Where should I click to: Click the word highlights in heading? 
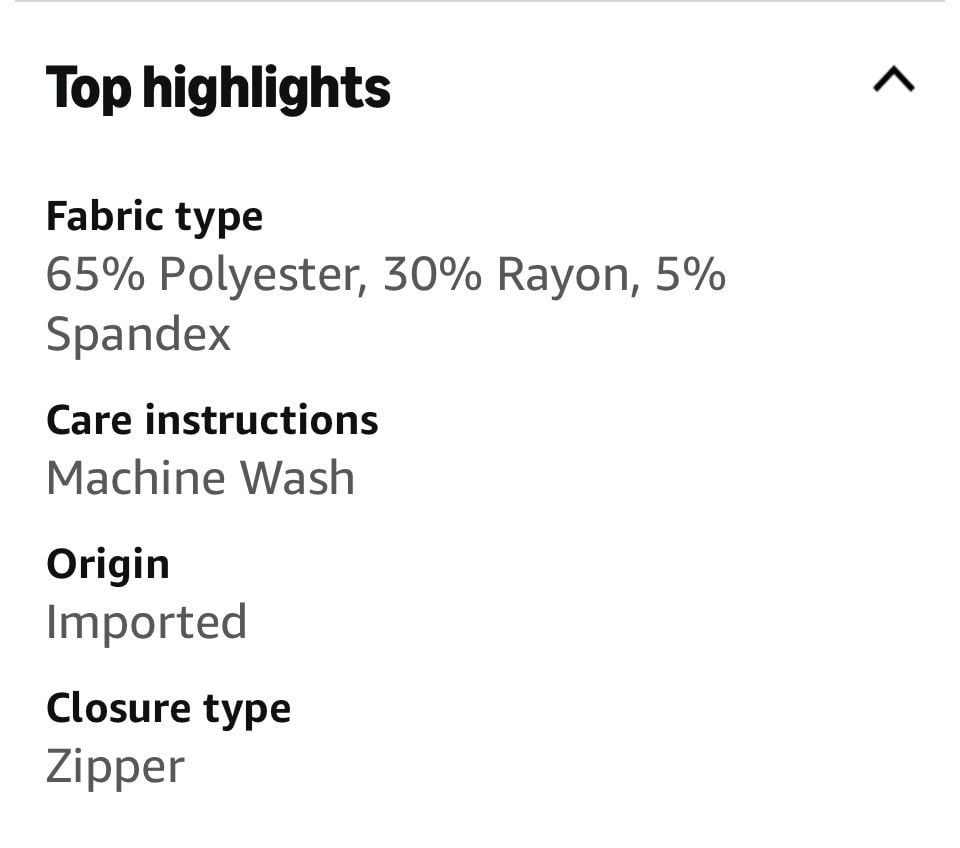(266, 89)
